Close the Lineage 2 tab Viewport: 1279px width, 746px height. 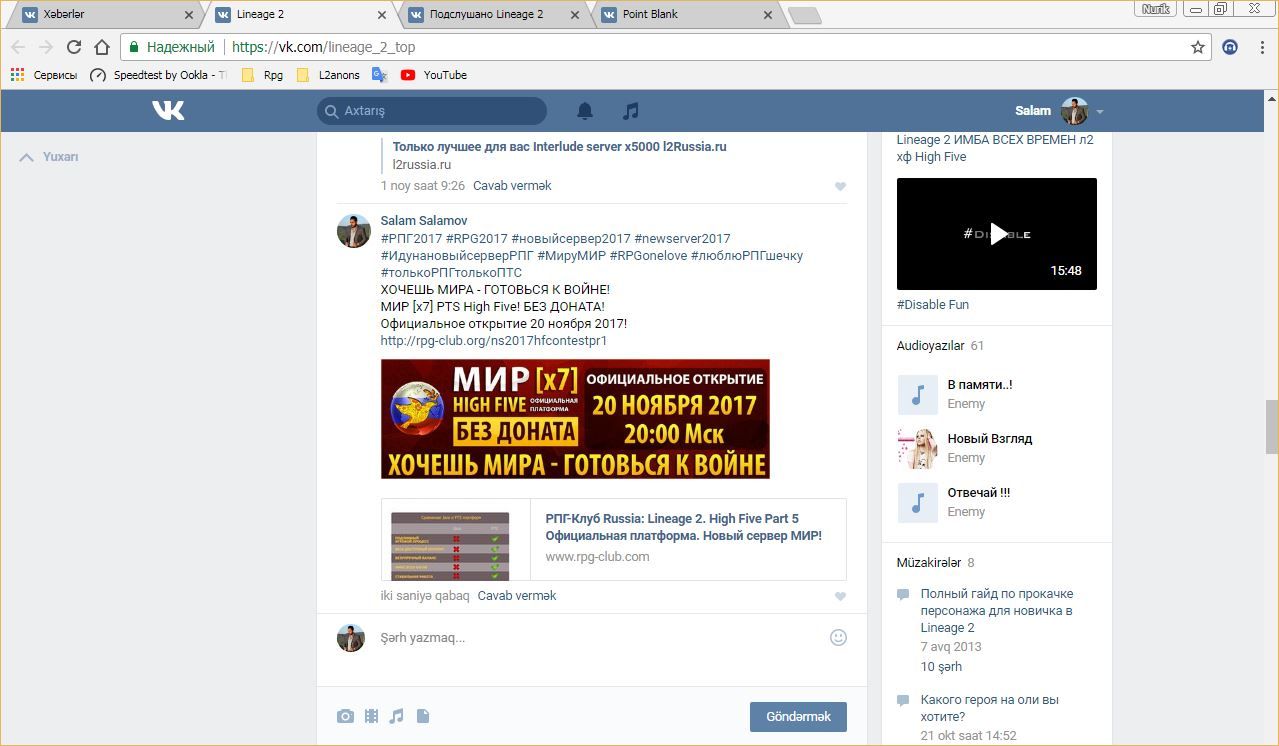coord(381,15)
